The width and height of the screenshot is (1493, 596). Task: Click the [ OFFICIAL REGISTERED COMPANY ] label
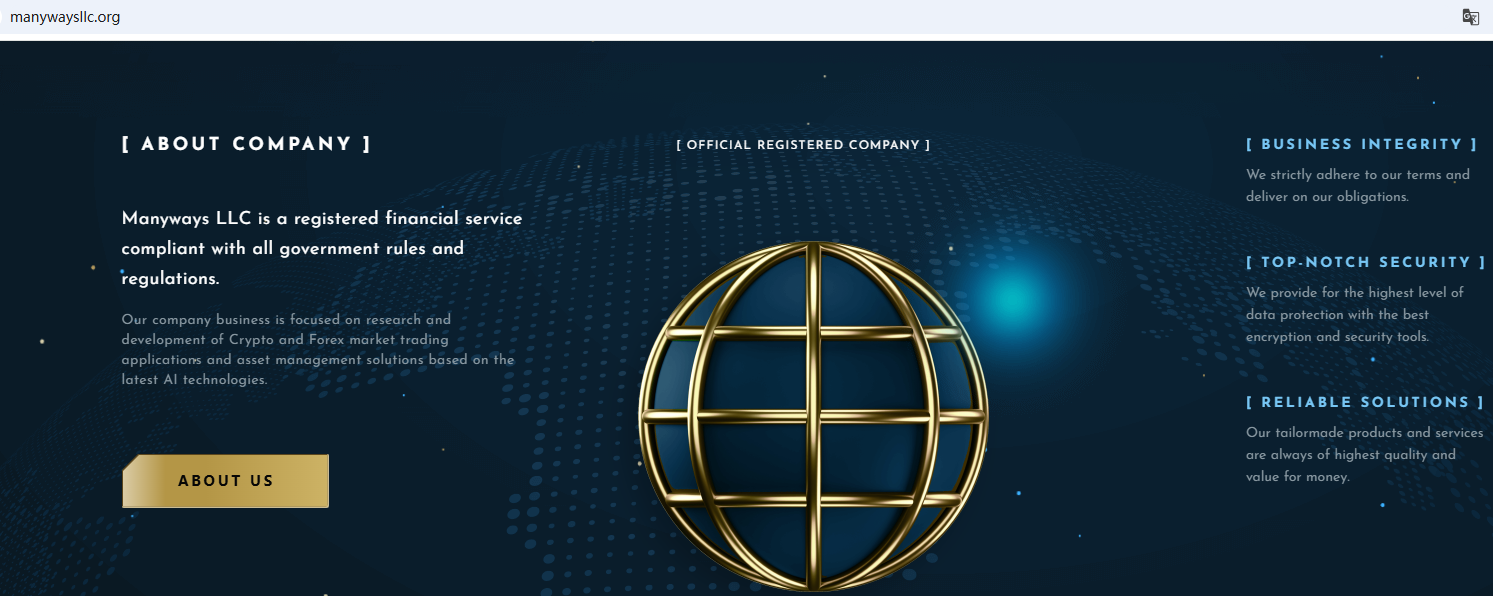click(803, 145)
